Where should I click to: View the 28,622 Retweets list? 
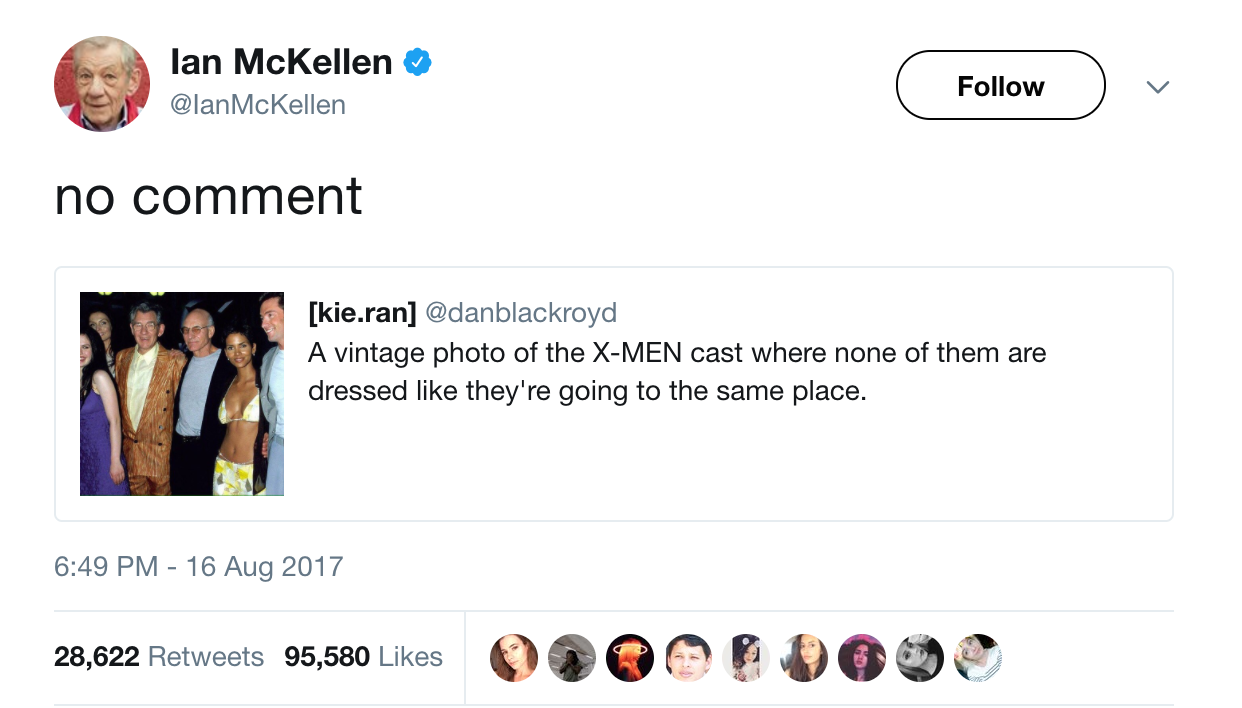[159, 657]
